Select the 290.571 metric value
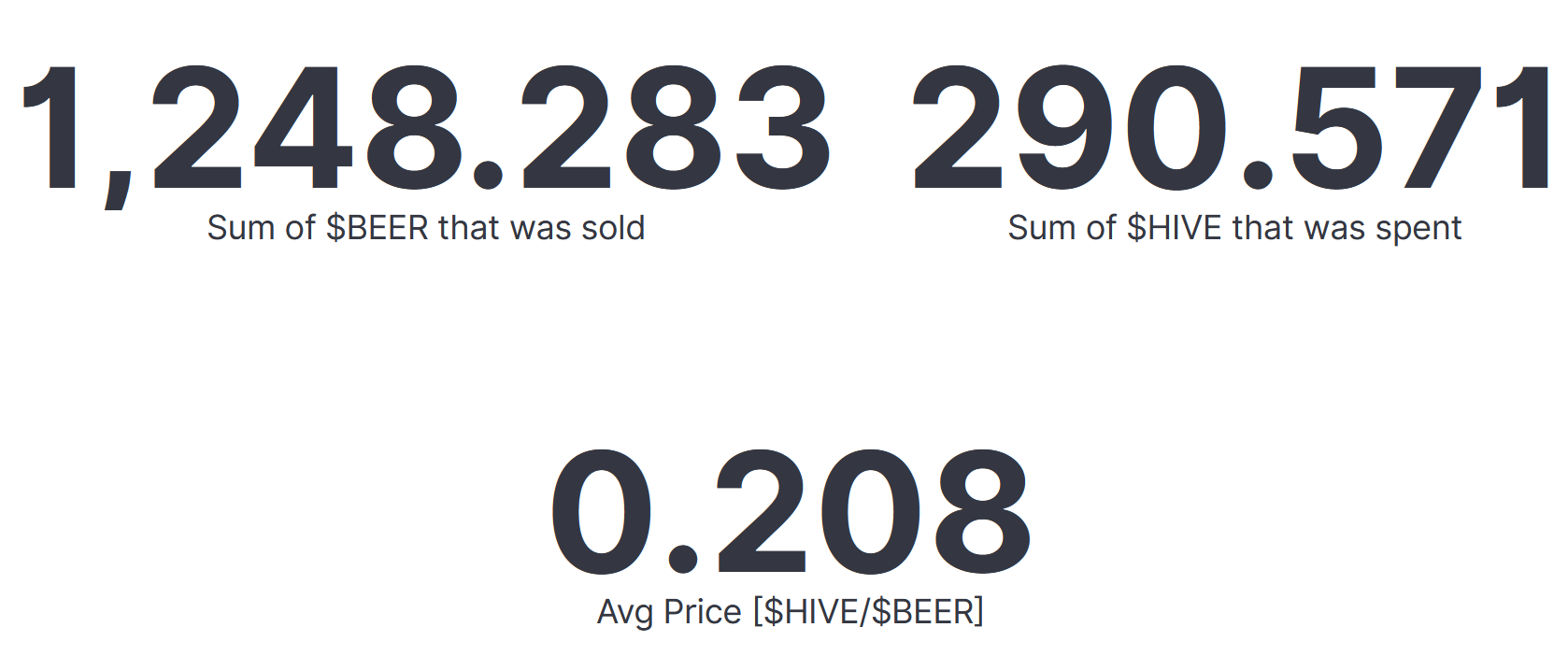Screen dimensions: 1568x670 pyautogui.click(x=1232, y=129)
